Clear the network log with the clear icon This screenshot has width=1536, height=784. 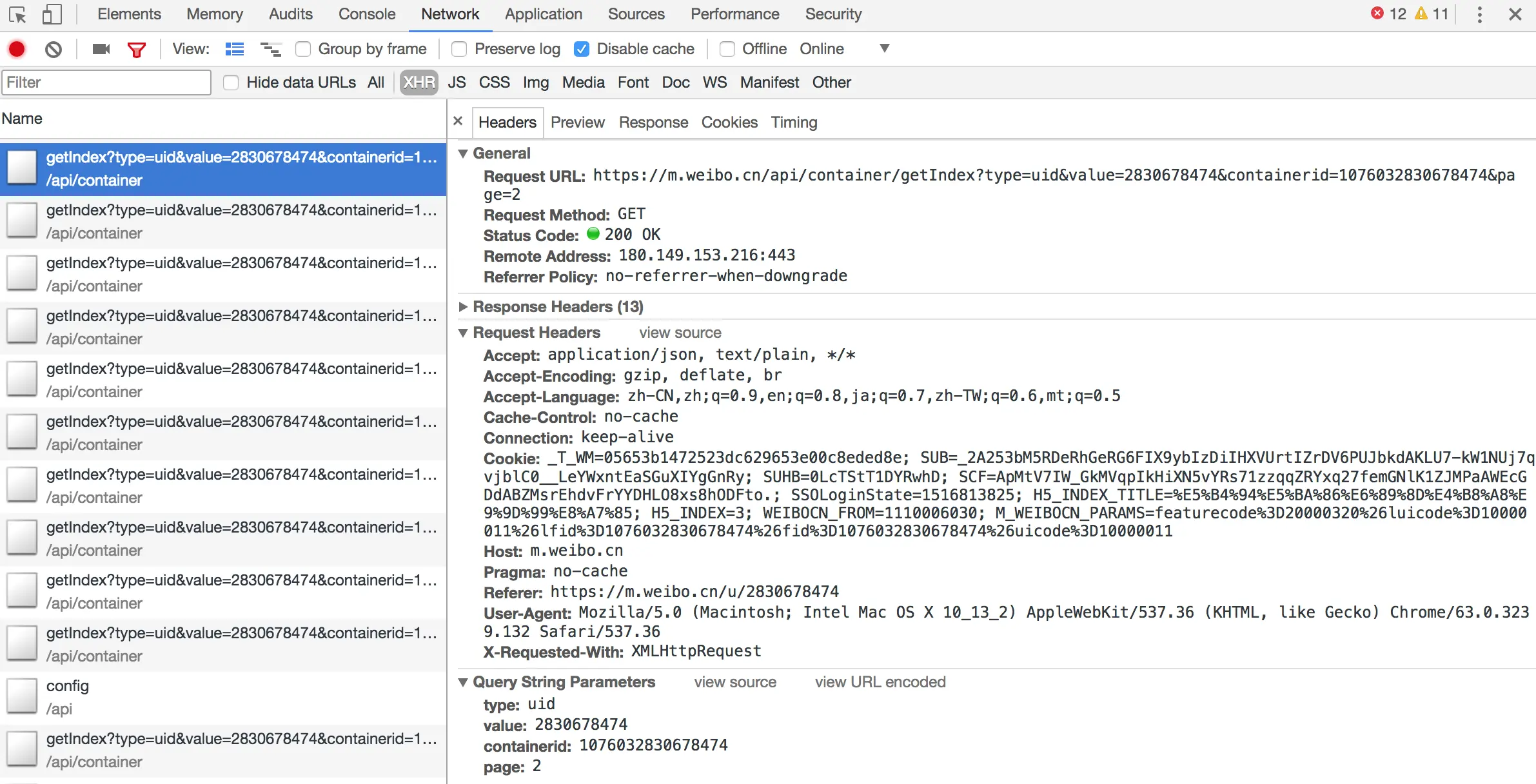(x=54, y=49)
